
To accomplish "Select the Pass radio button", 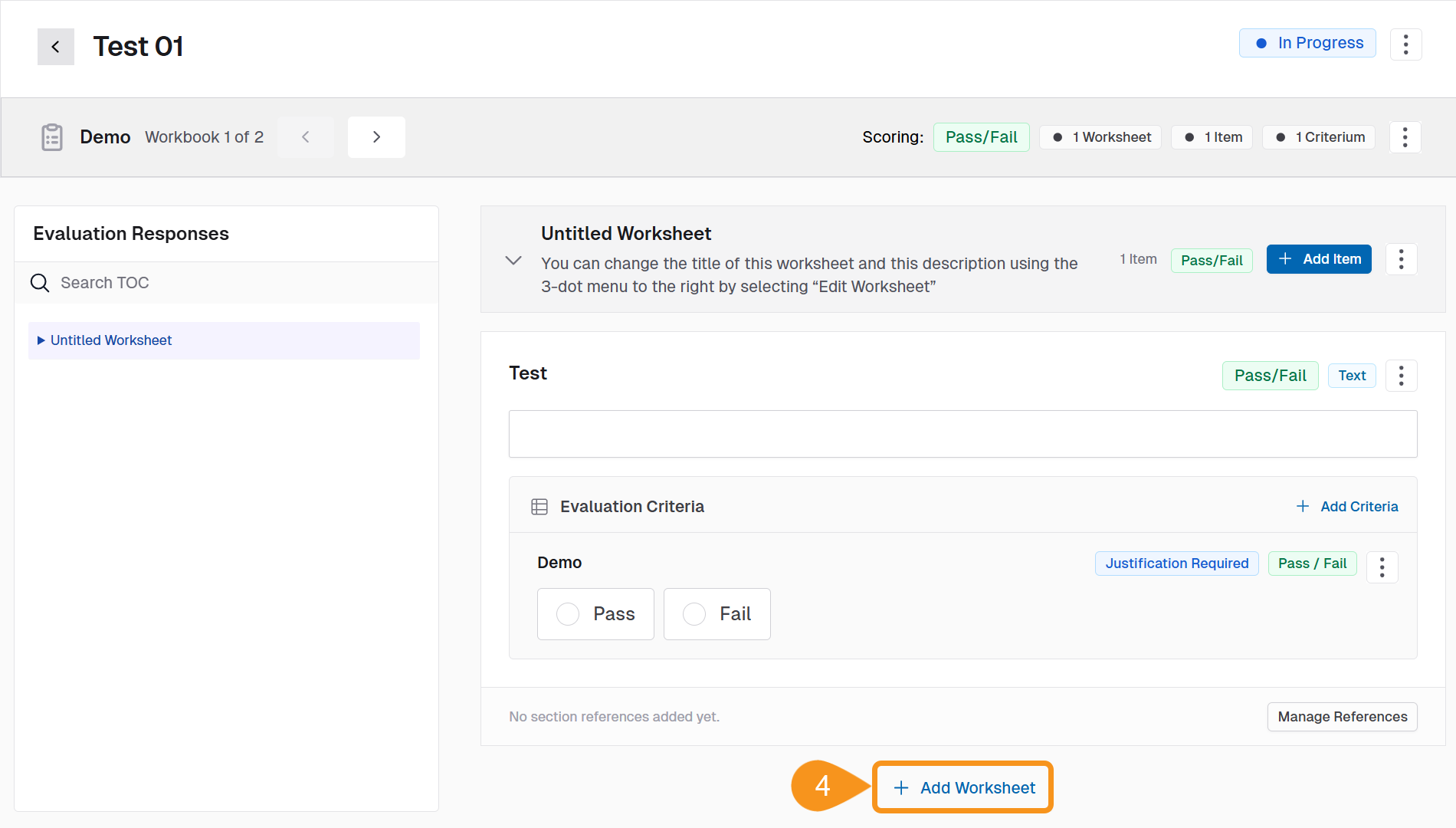I will [x=567, y=613].
